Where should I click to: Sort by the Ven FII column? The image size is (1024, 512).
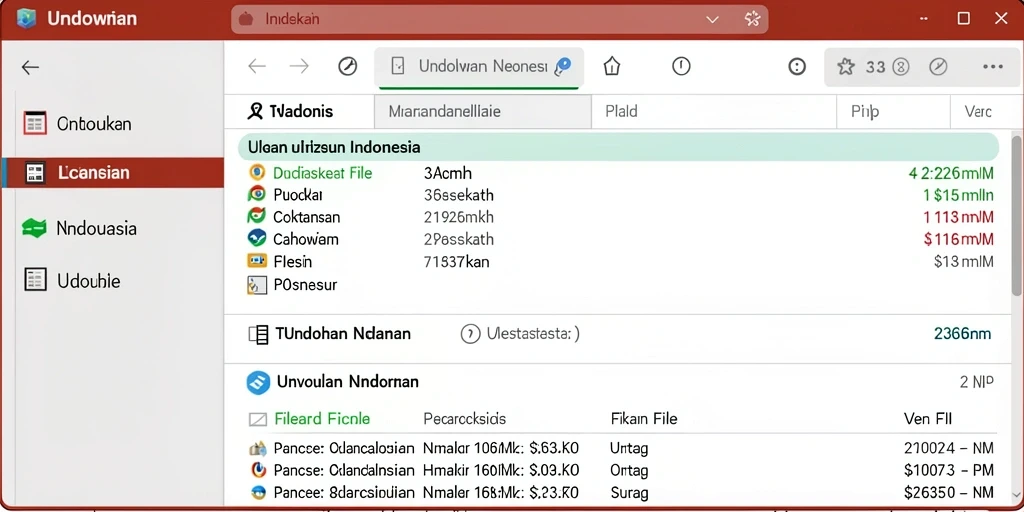click(927, 419)
